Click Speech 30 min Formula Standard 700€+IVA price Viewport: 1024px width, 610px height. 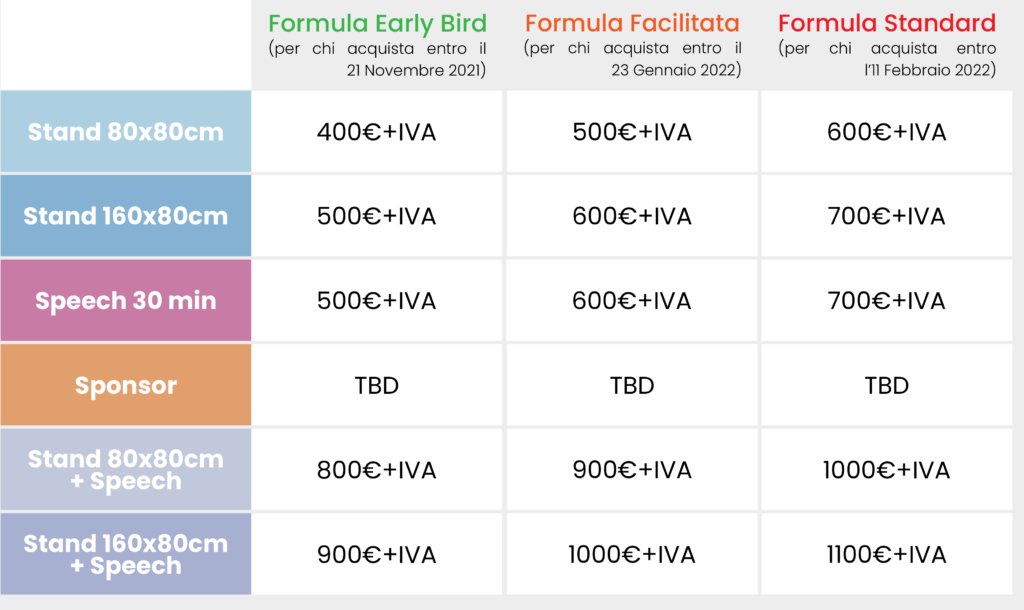pos(886,301)
